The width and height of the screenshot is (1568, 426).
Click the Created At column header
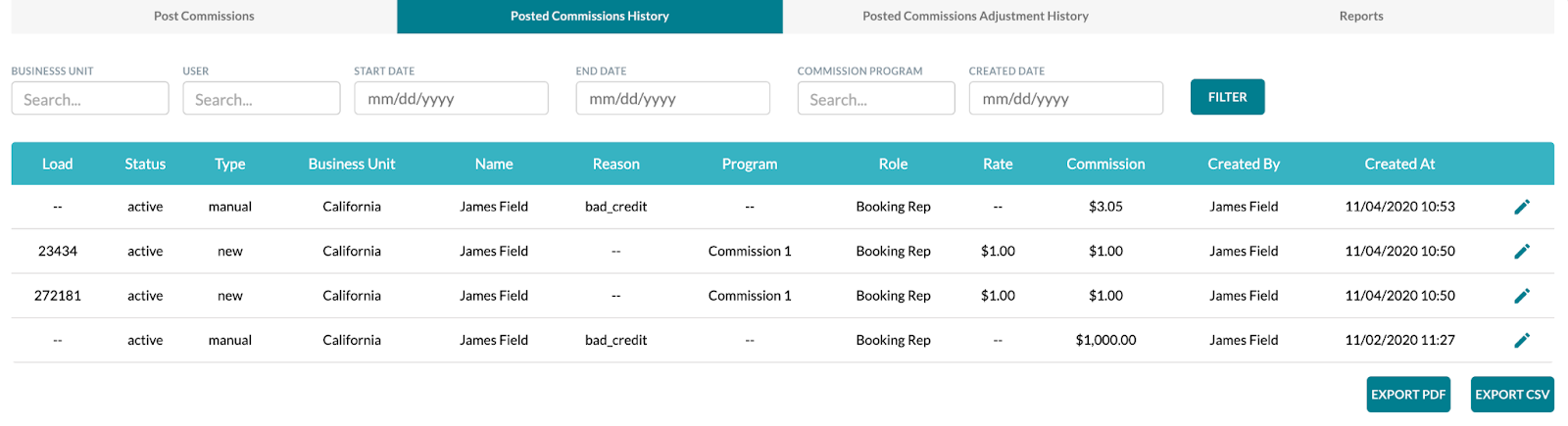[1399, 165]
